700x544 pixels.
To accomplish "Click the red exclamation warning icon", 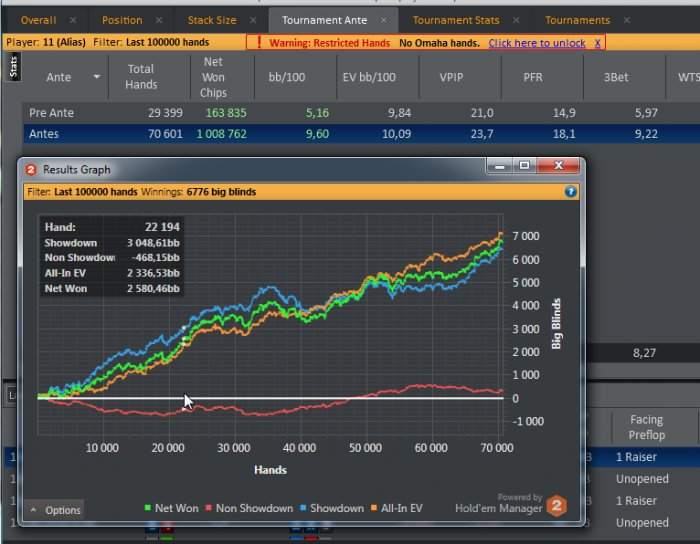I will 259,42.
